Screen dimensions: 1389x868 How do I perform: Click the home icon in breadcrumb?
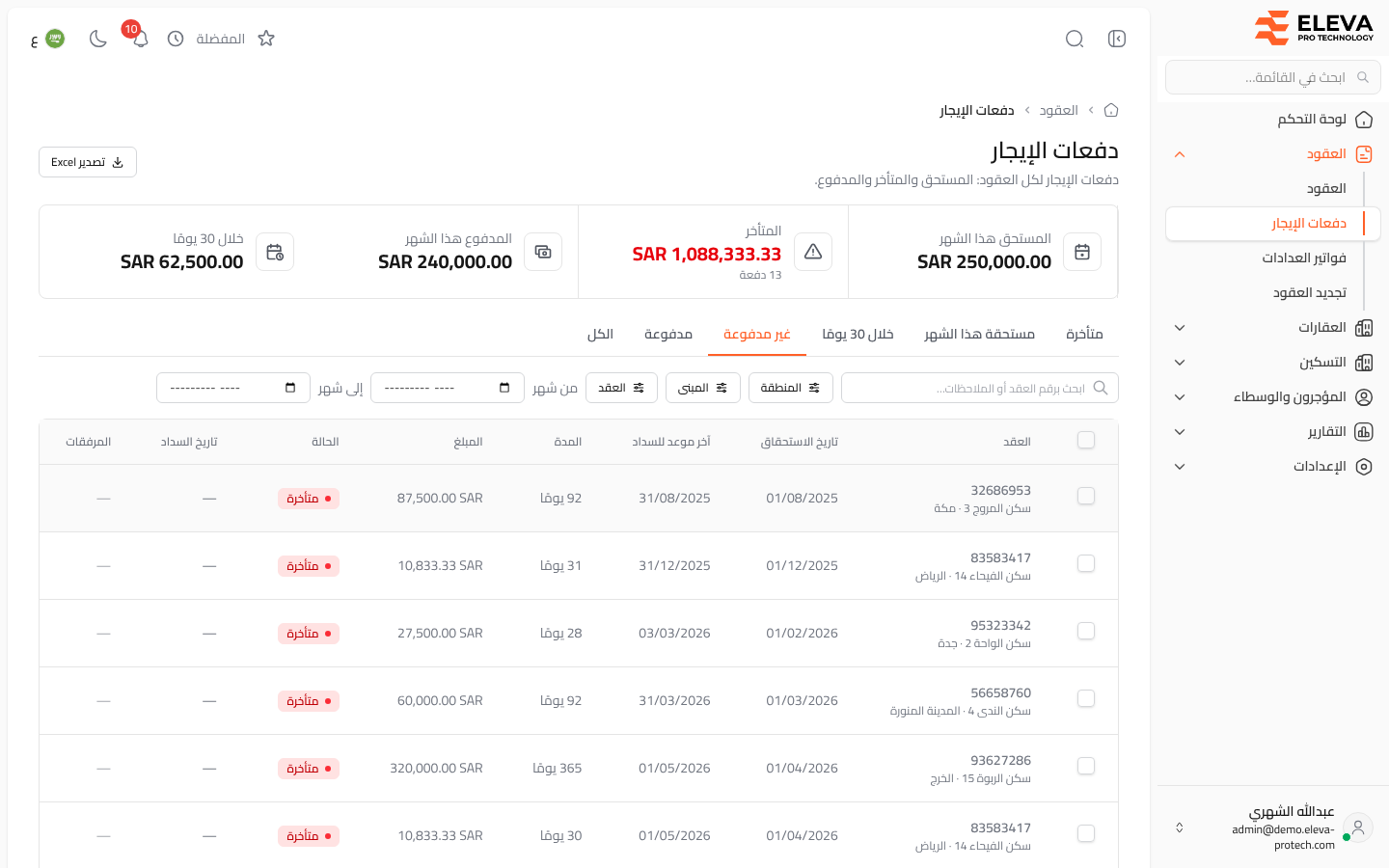click(x=1111, y=110)
